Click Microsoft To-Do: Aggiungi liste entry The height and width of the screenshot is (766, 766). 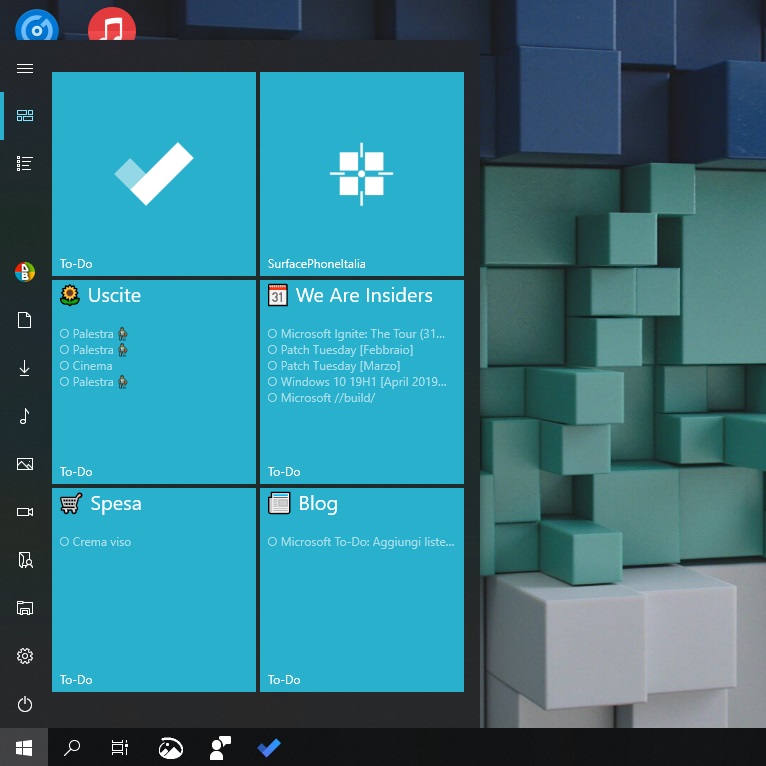coord(361,542)
